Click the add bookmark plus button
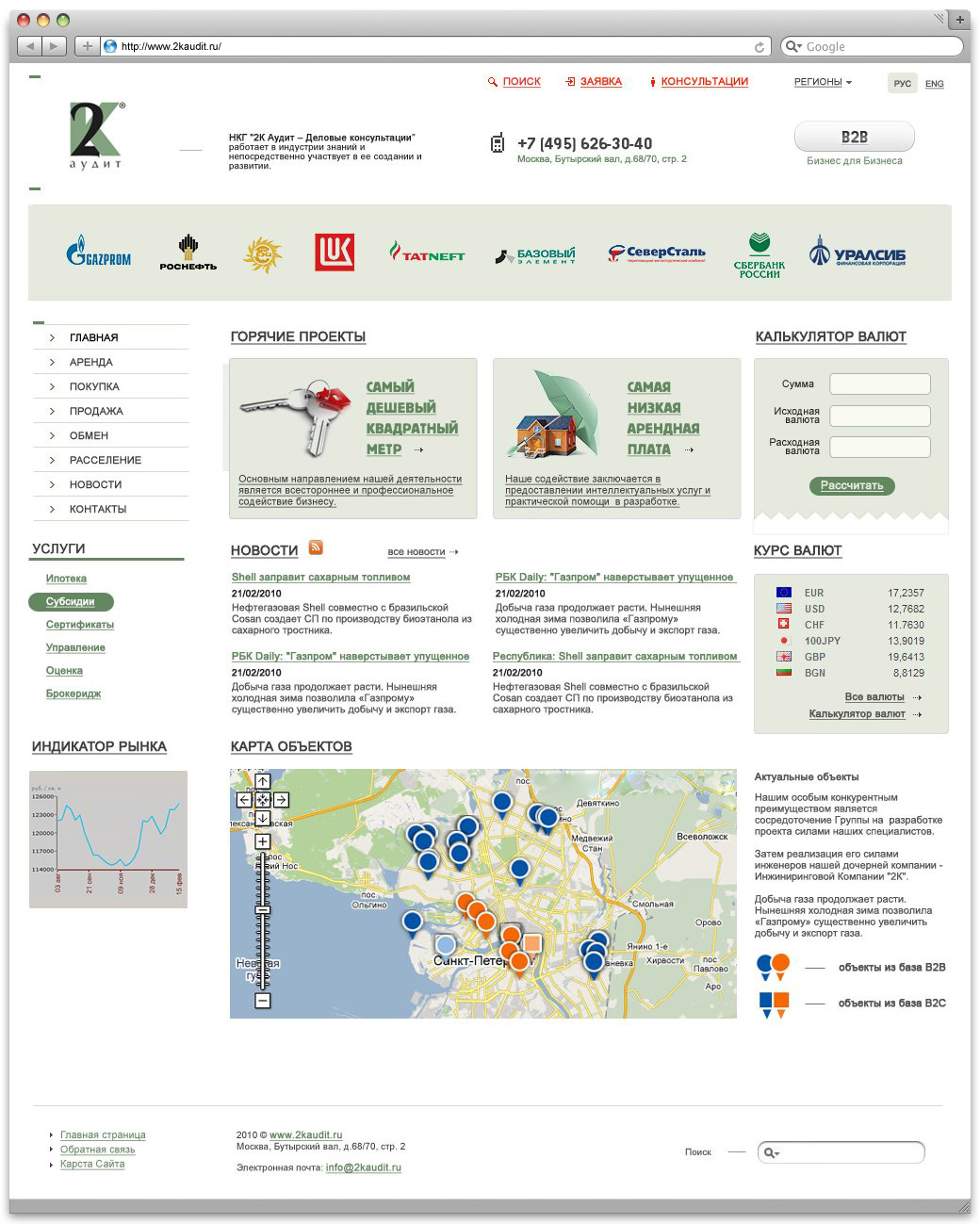980x1224 pixels. [87, 45]
